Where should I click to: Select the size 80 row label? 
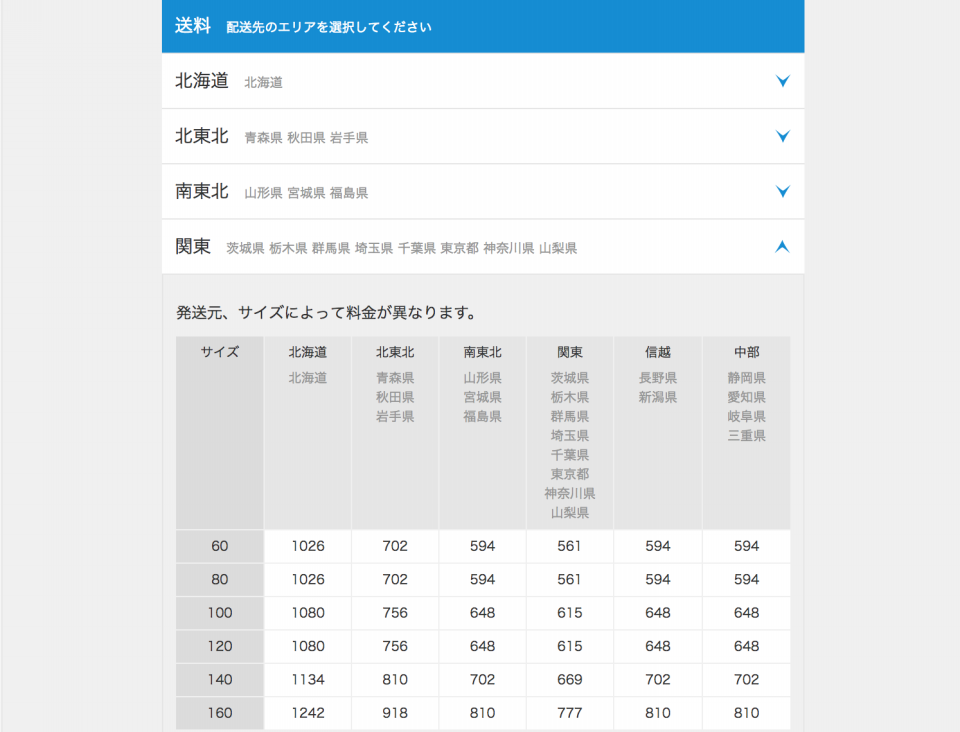(x=220, y=580)
